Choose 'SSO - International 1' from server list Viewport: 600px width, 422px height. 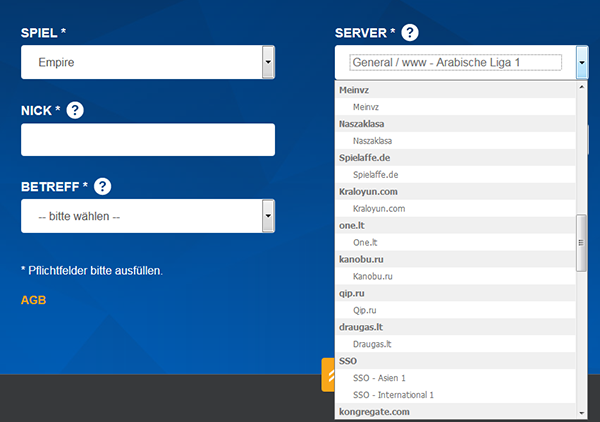(455, 395)
